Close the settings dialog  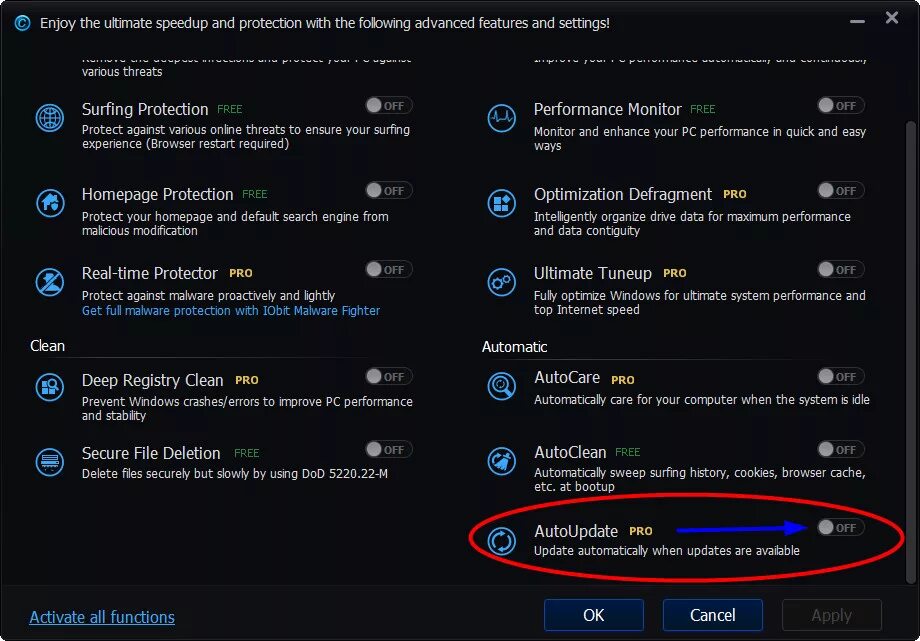(892, 18)
